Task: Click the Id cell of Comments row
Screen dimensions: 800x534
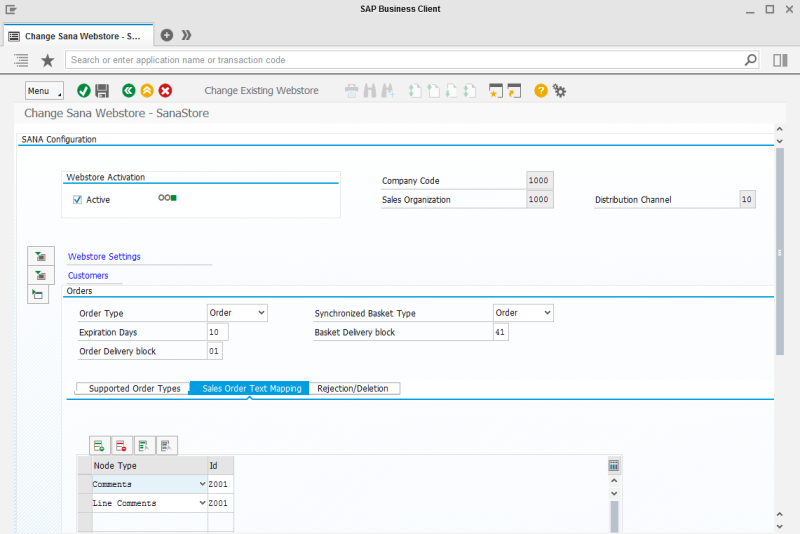Action: 220,484
